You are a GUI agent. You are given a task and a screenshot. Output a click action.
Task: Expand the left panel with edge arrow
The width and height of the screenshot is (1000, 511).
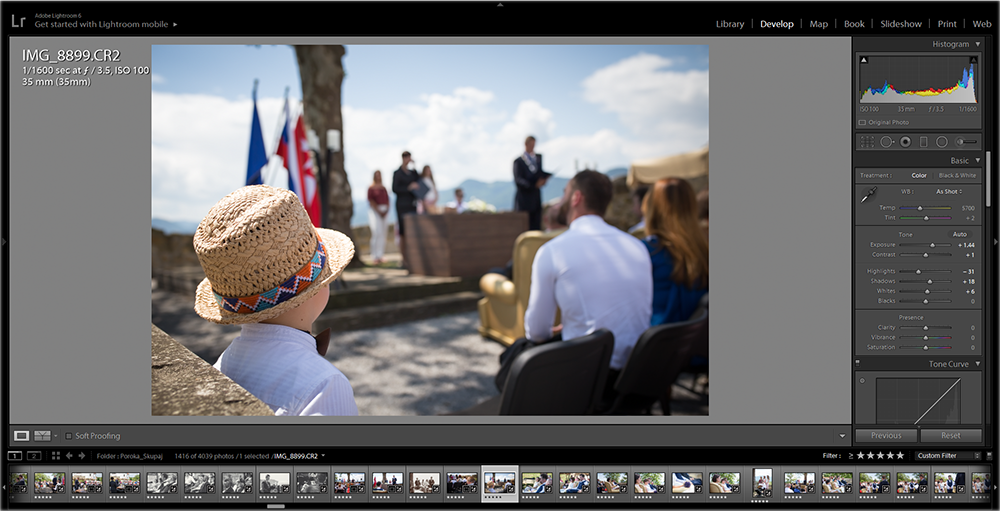(x=4, y=242)
